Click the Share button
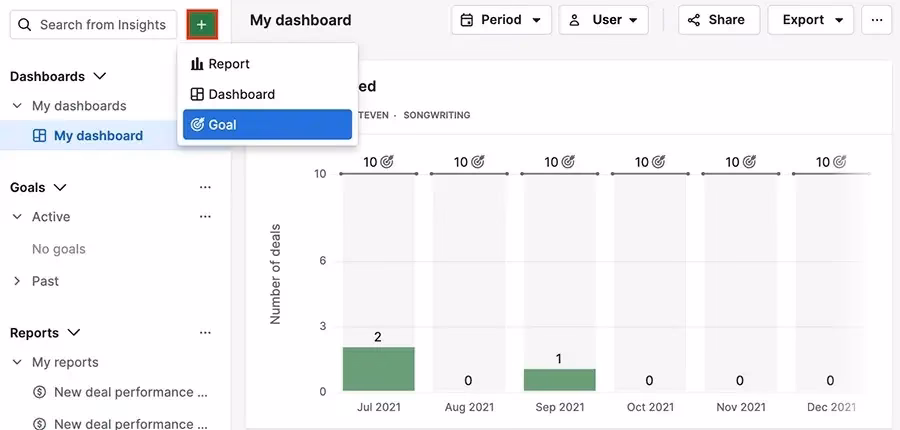The width and height of the screenshot is (900, 430). (717, 20)
